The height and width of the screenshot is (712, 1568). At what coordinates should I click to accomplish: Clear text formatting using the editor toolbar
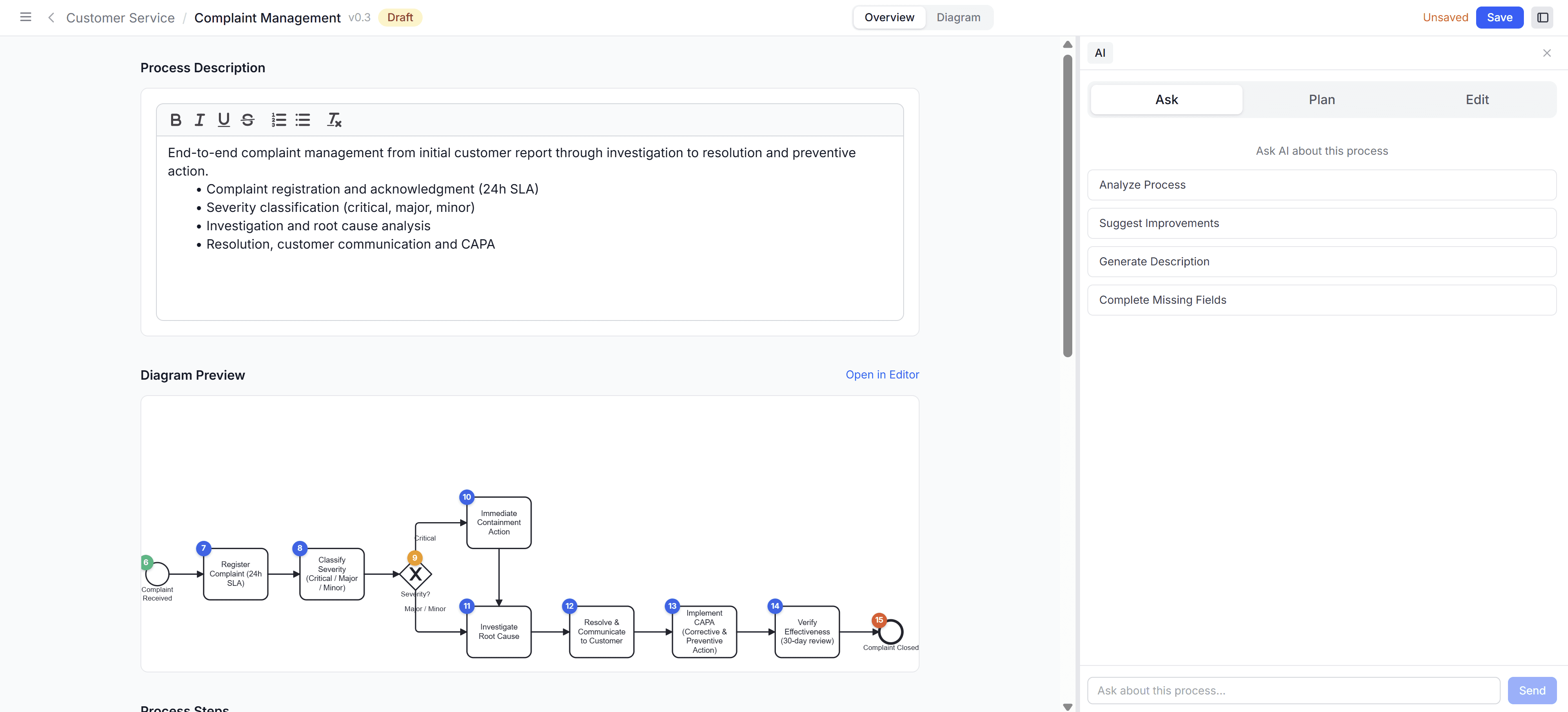(334, 119)
